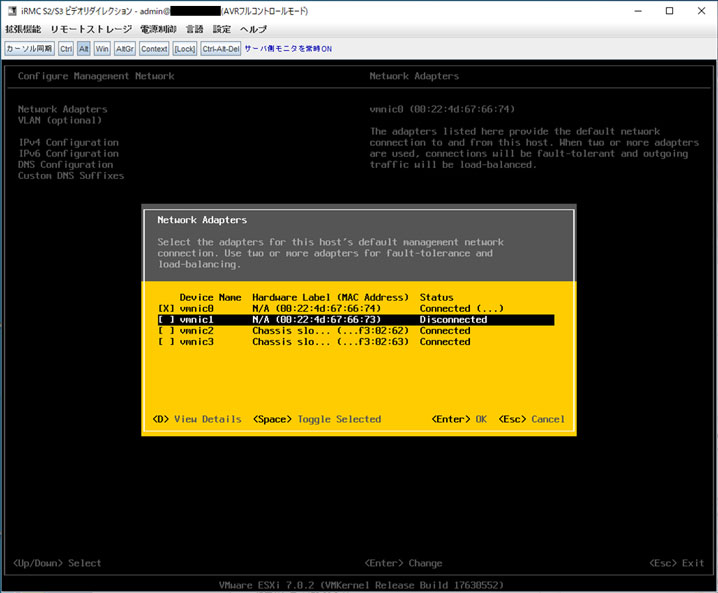Viewport: 718px width, 593px height.
Task: Send Ctrl-Alt-Del to the server
Action: 221,49
